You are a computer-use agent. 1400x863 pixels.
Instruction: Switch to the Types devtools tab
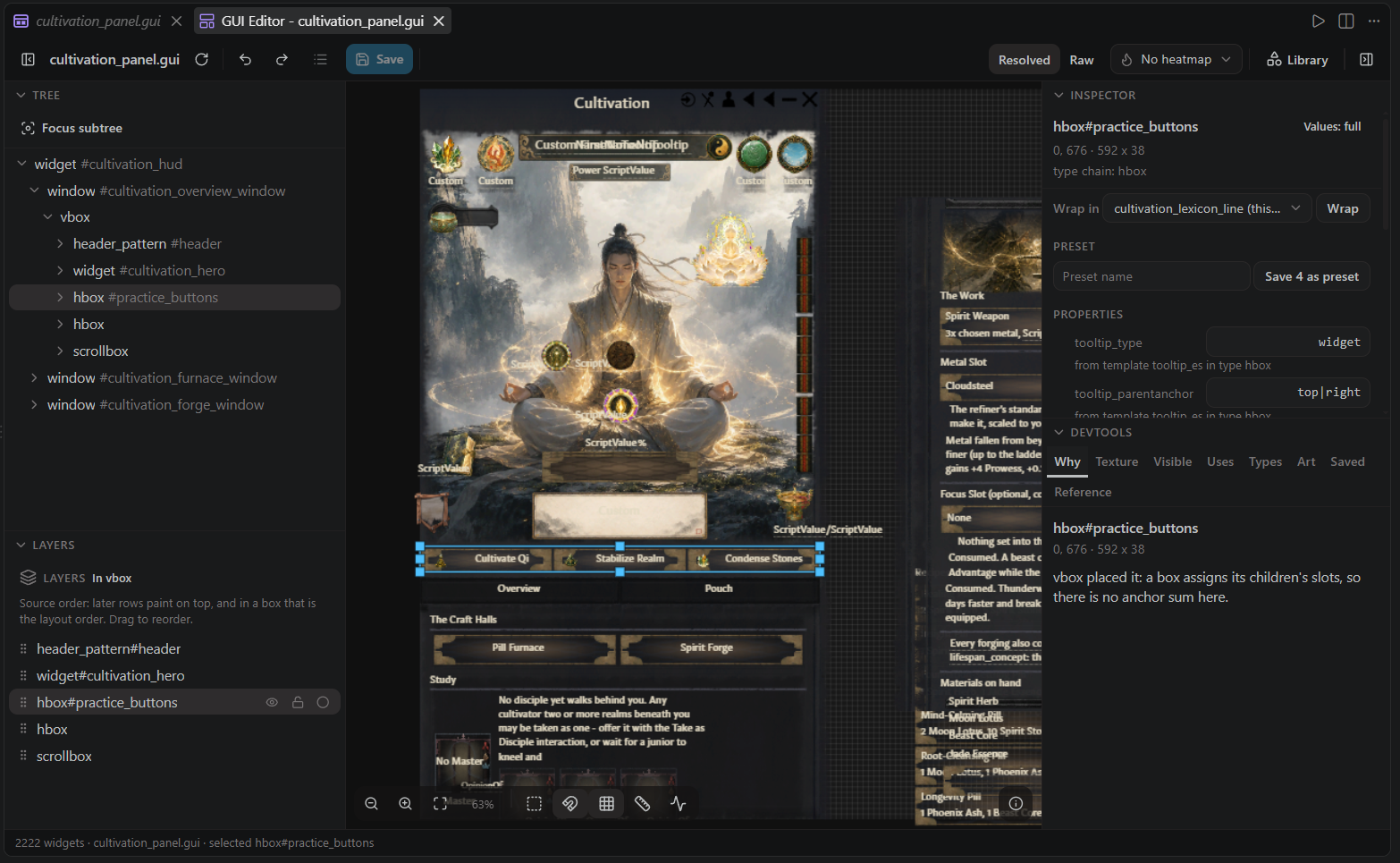coord(1265,461)
